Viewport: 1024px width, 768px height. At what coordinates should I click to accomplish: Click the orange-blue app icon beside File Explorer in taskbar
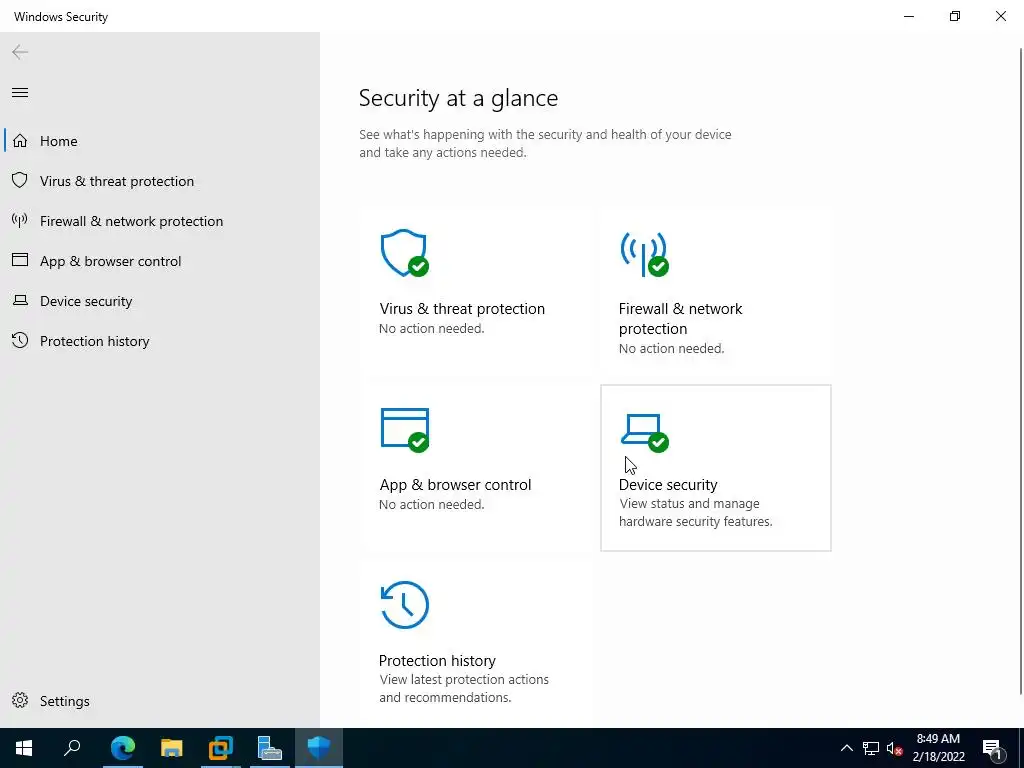pos(221,748)
